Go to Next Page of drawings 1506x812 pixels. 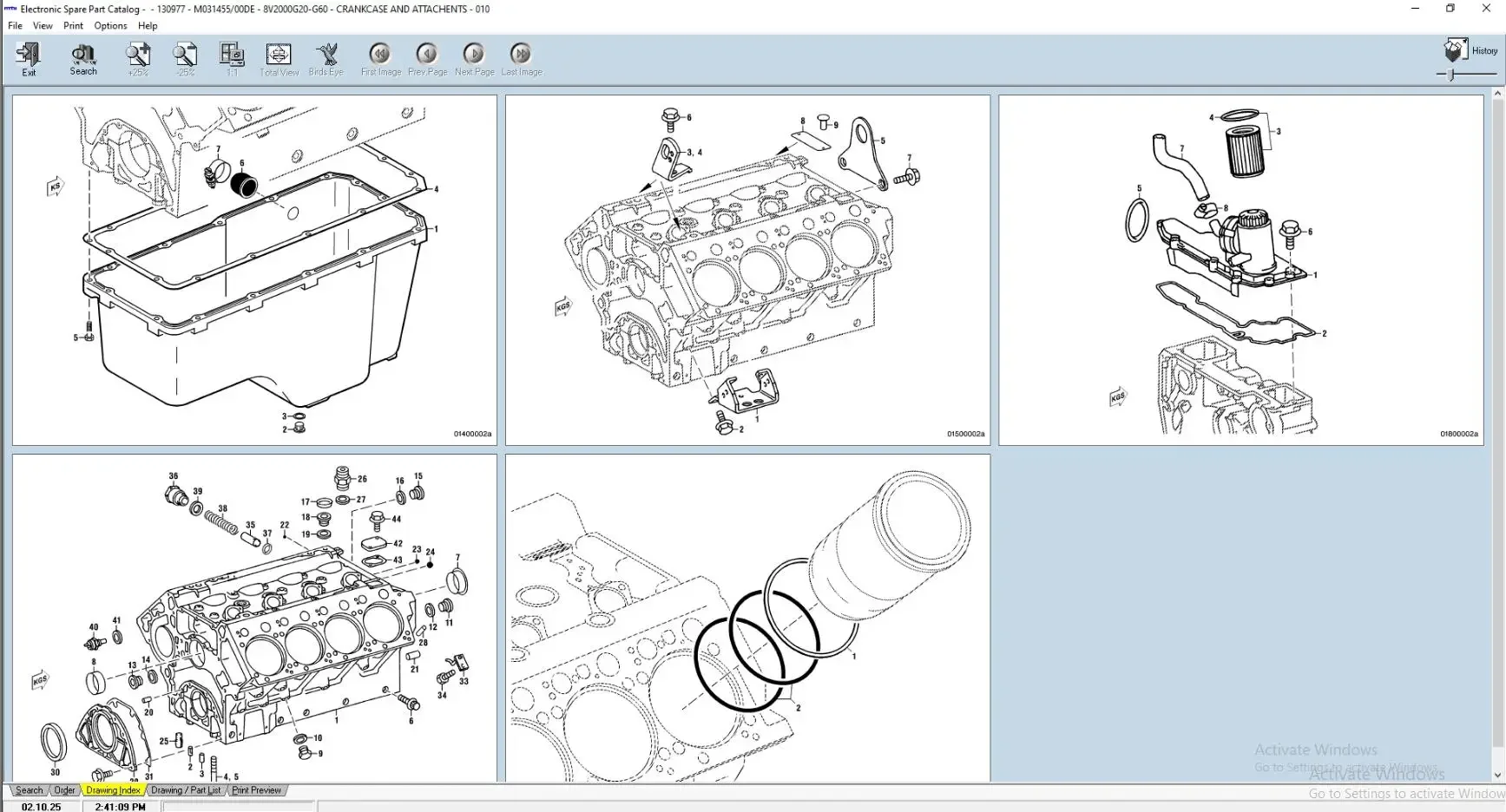tap(474, 53)
